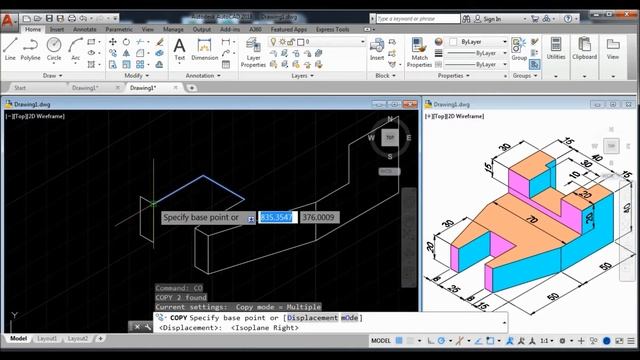This screenshot has width=640, height=360.
Task: Choose Displacement option in command line
Action: click(x=312, y=318)
